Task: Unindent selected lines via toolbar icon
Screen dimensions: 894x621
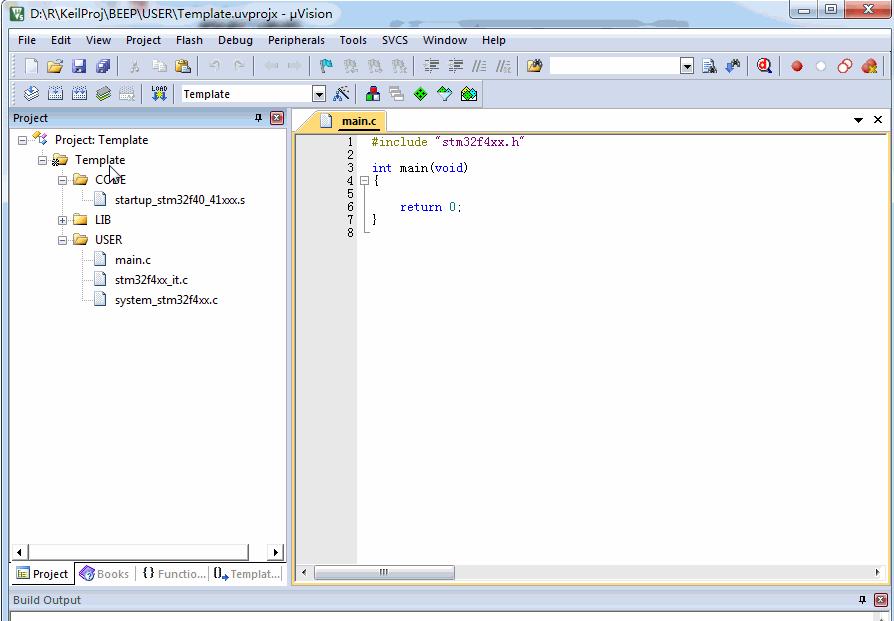Action: tap(455, 66)
